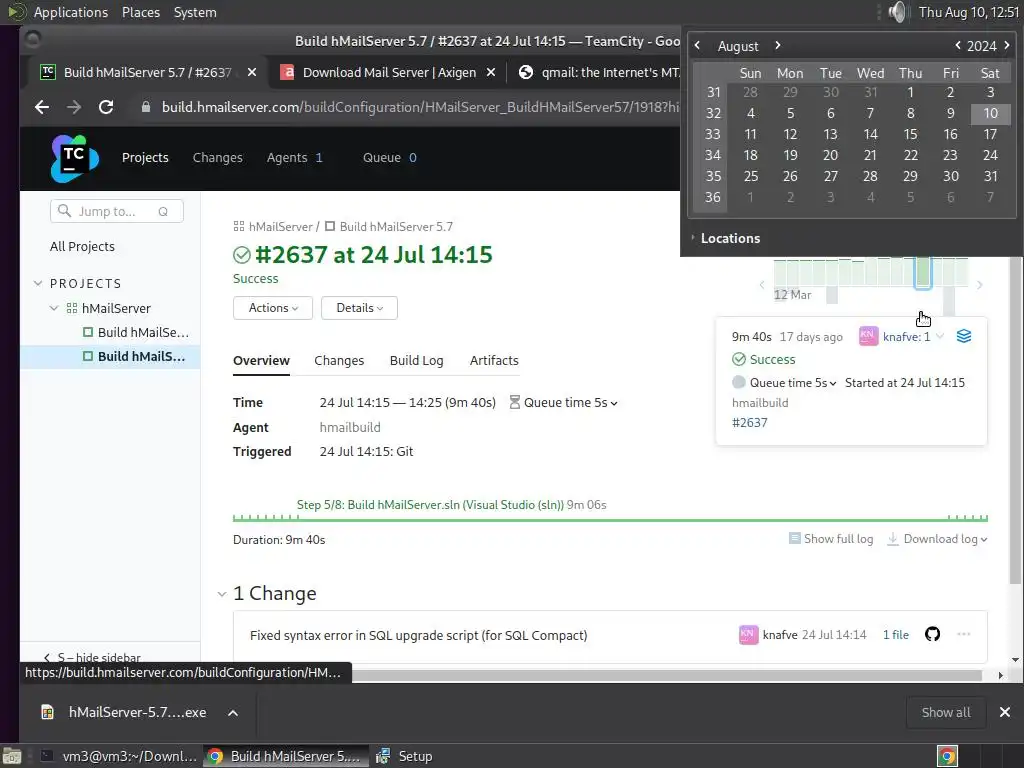Open the Actions dropdown
Image resolution: width=1024 pixels, height=768 pixels.
(273, 308)
